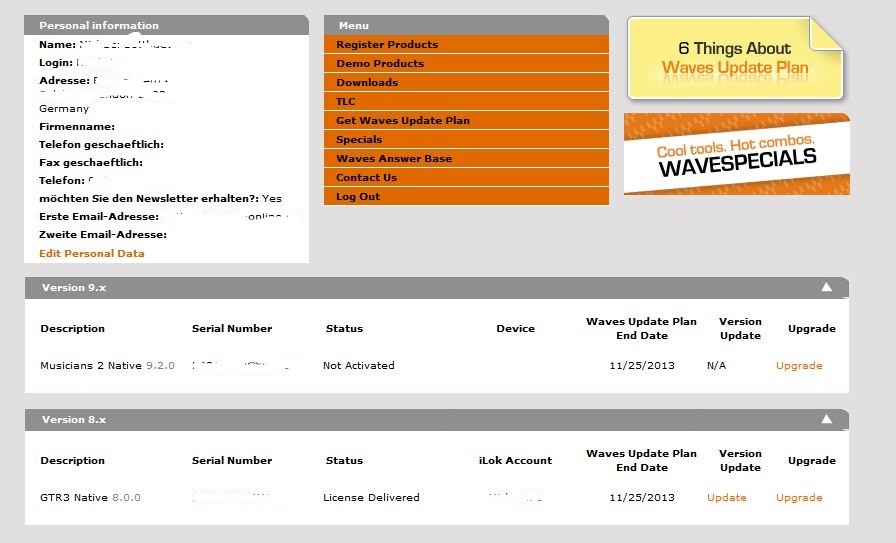
Task: Log Out from the account menu
Action: tap(466, 196)
